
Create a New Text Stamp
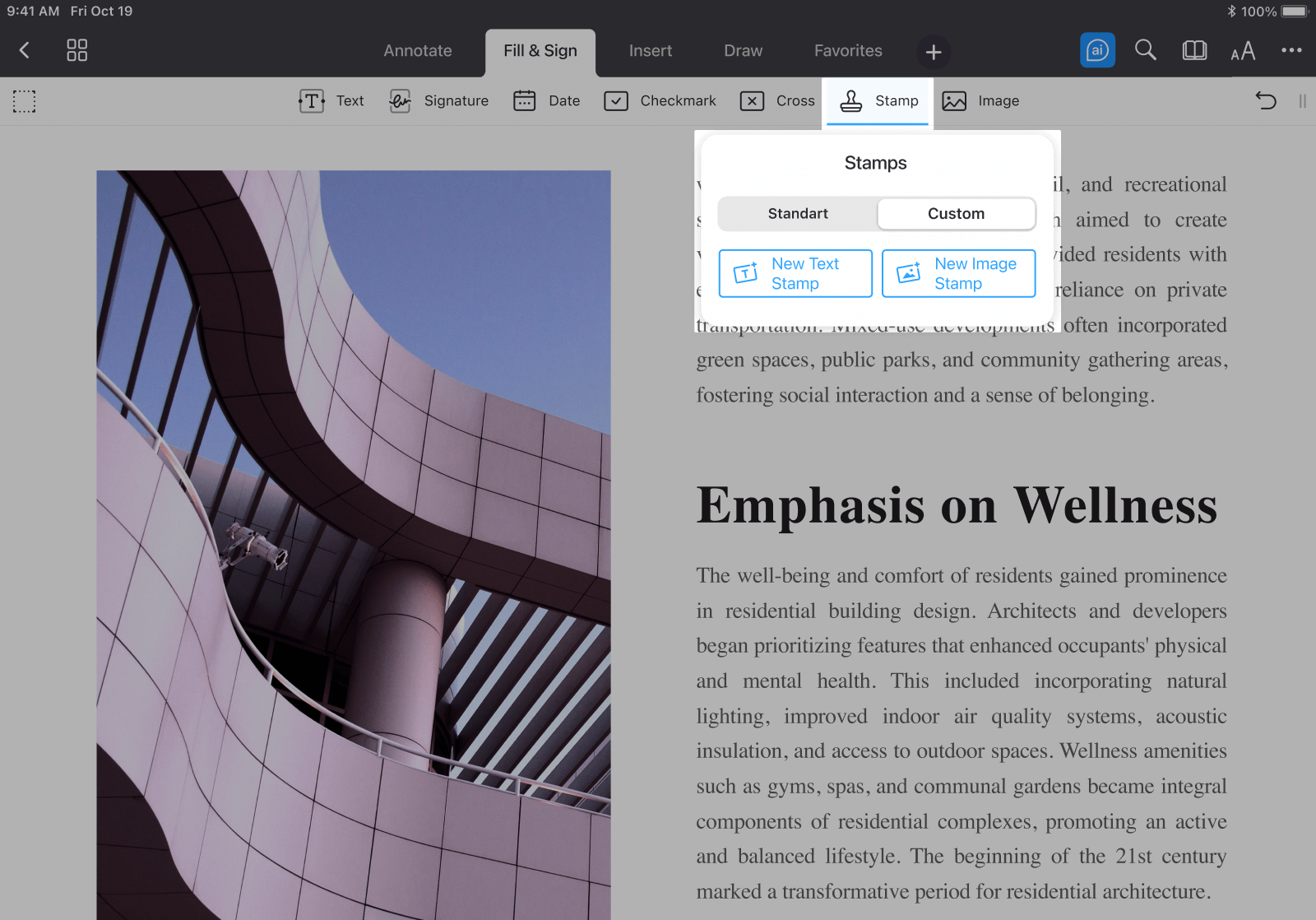click(795, 273)
